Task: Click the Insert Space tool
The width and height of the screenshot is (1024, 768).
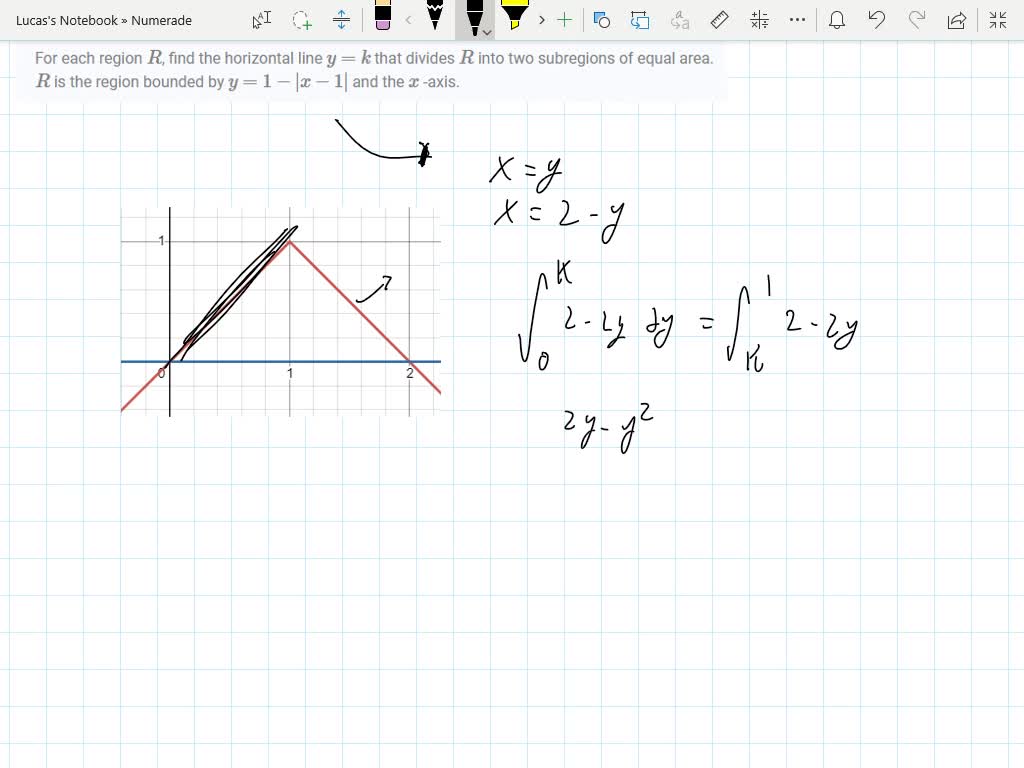Action: click(x=341, y=20)
